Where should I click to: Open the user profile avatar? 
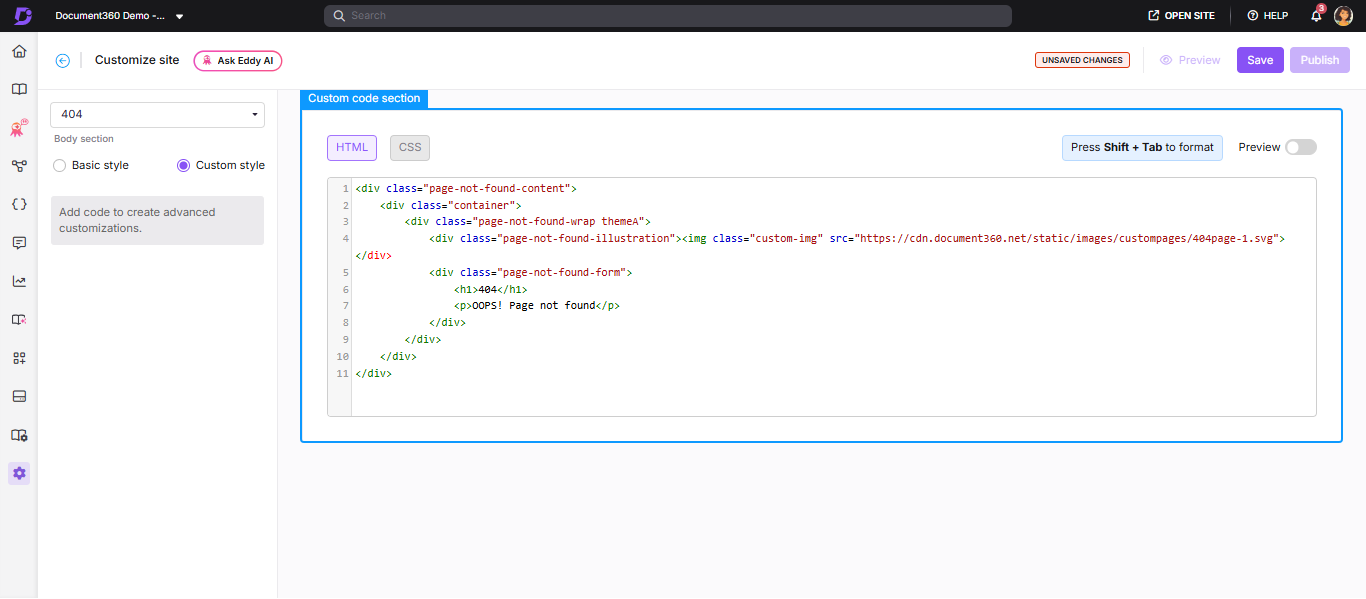pyautogui.click(x=1344, y=16)
